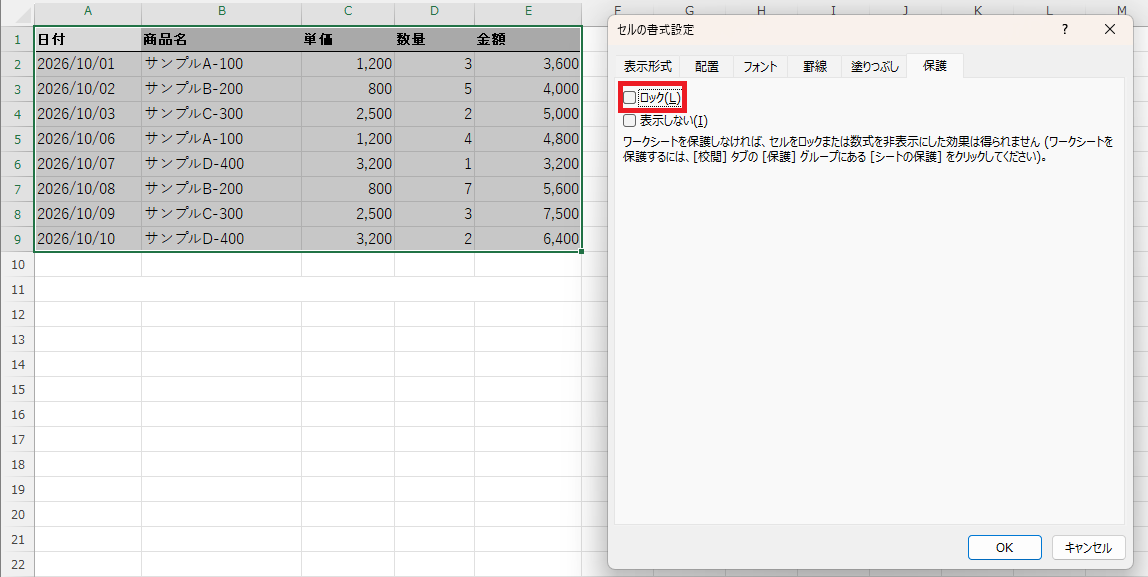Click サンプルA-100 in row 2
The height and width of the screenshot is (577, 1148).
tap(222, 64)
